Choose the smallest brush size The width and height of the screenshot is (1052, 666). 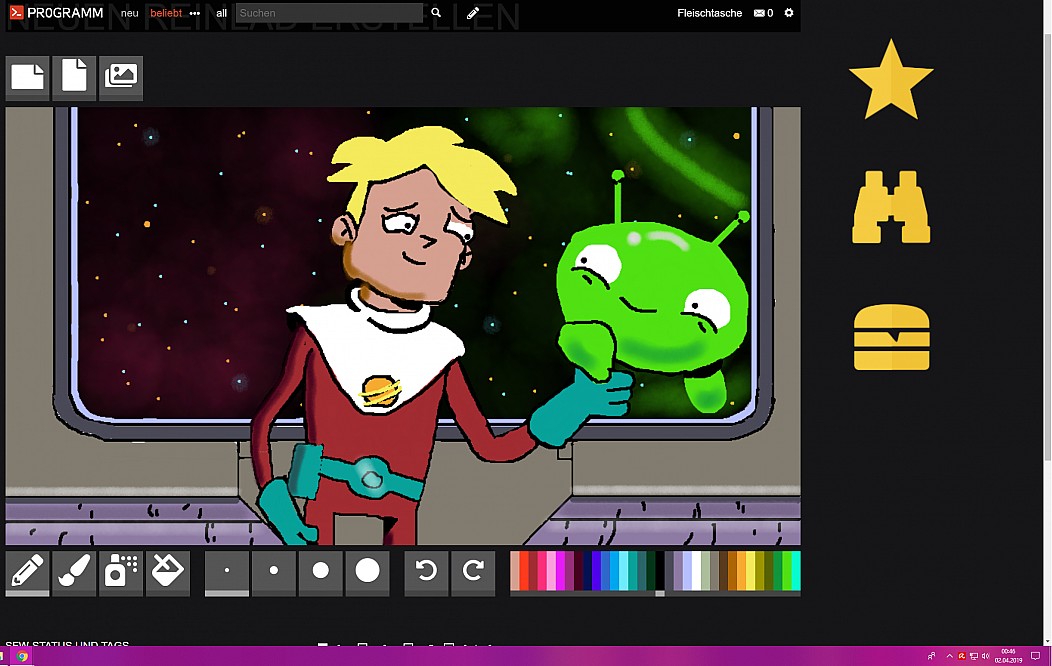(227, 572)
